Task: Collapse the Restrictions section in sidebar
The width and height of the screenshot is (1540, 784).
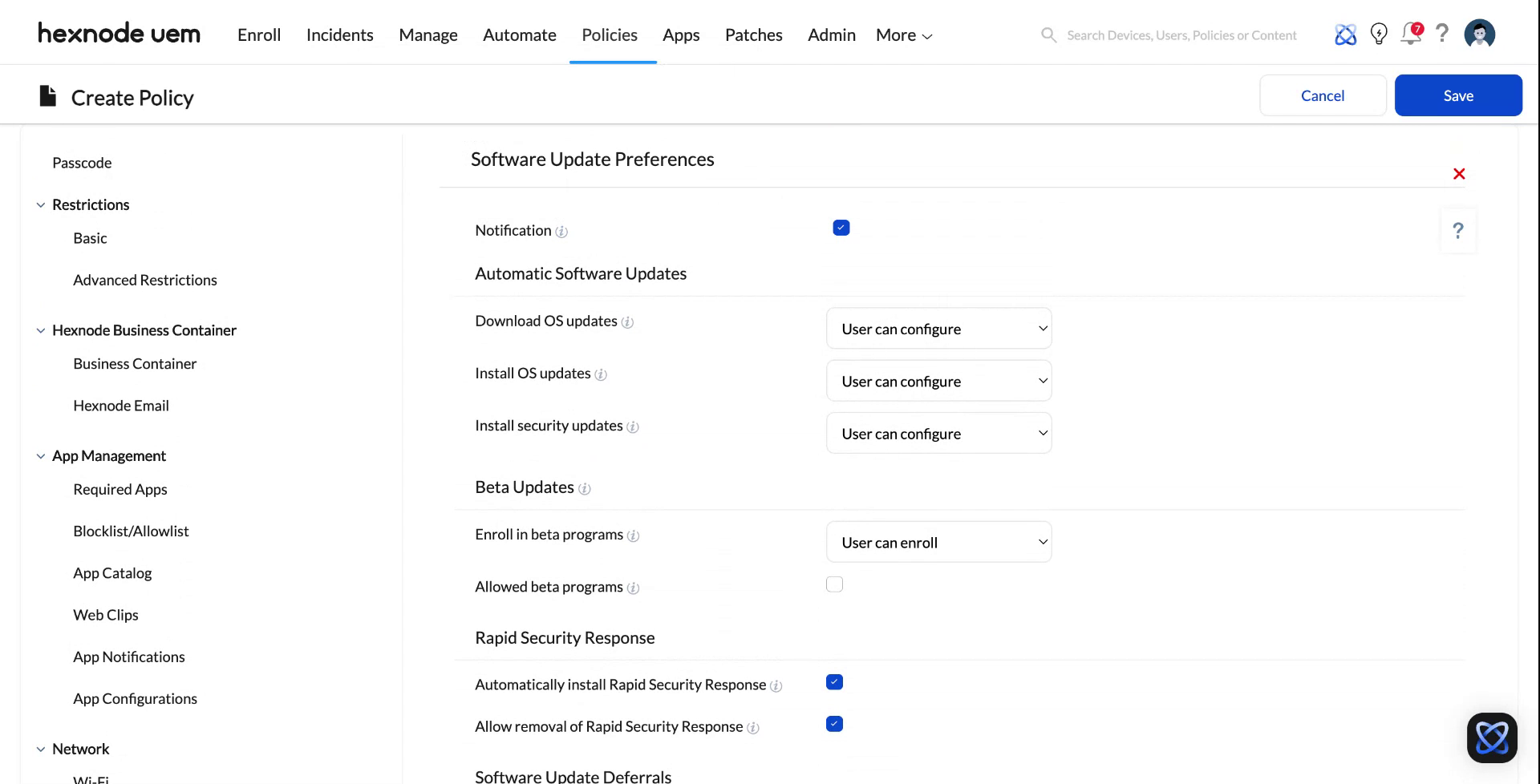Action: coord(41,205)
